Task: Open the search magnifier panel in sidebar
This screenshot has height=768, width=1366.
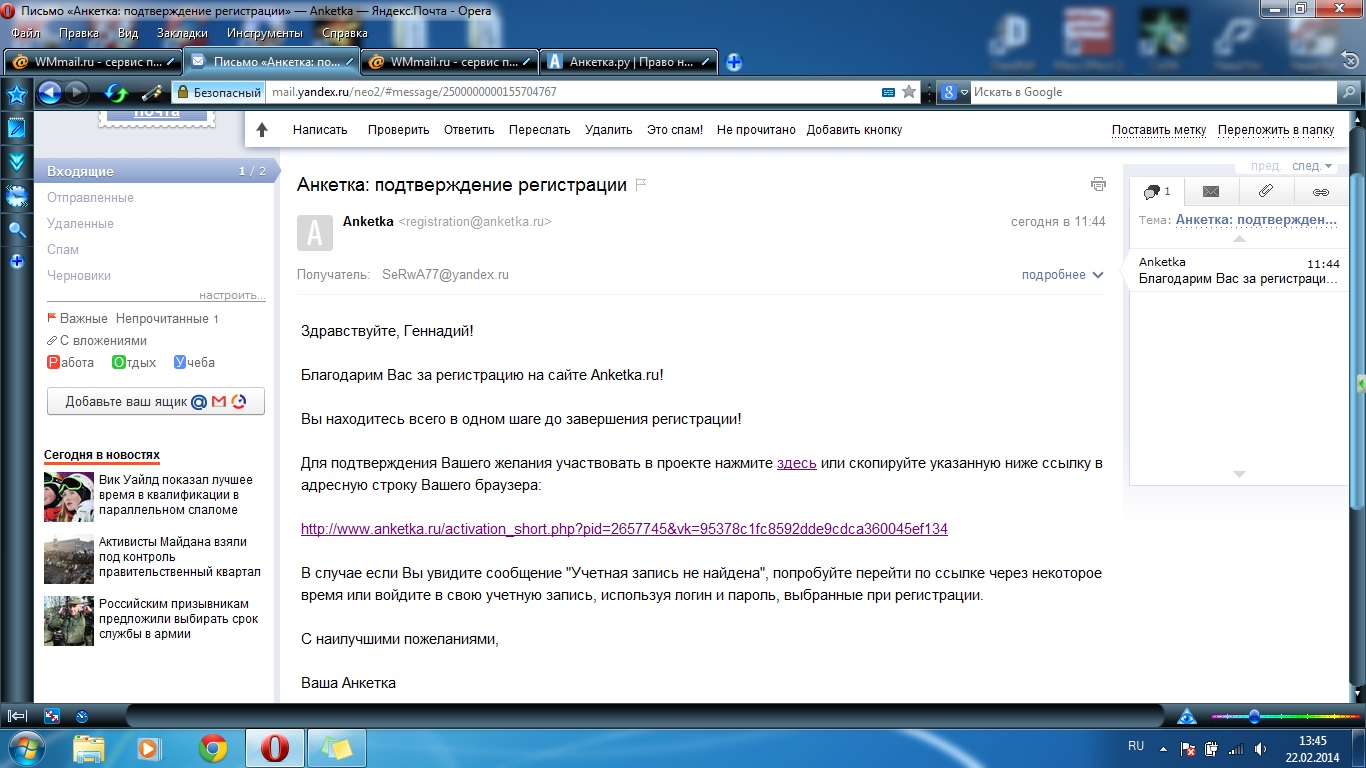Action: 17,230
